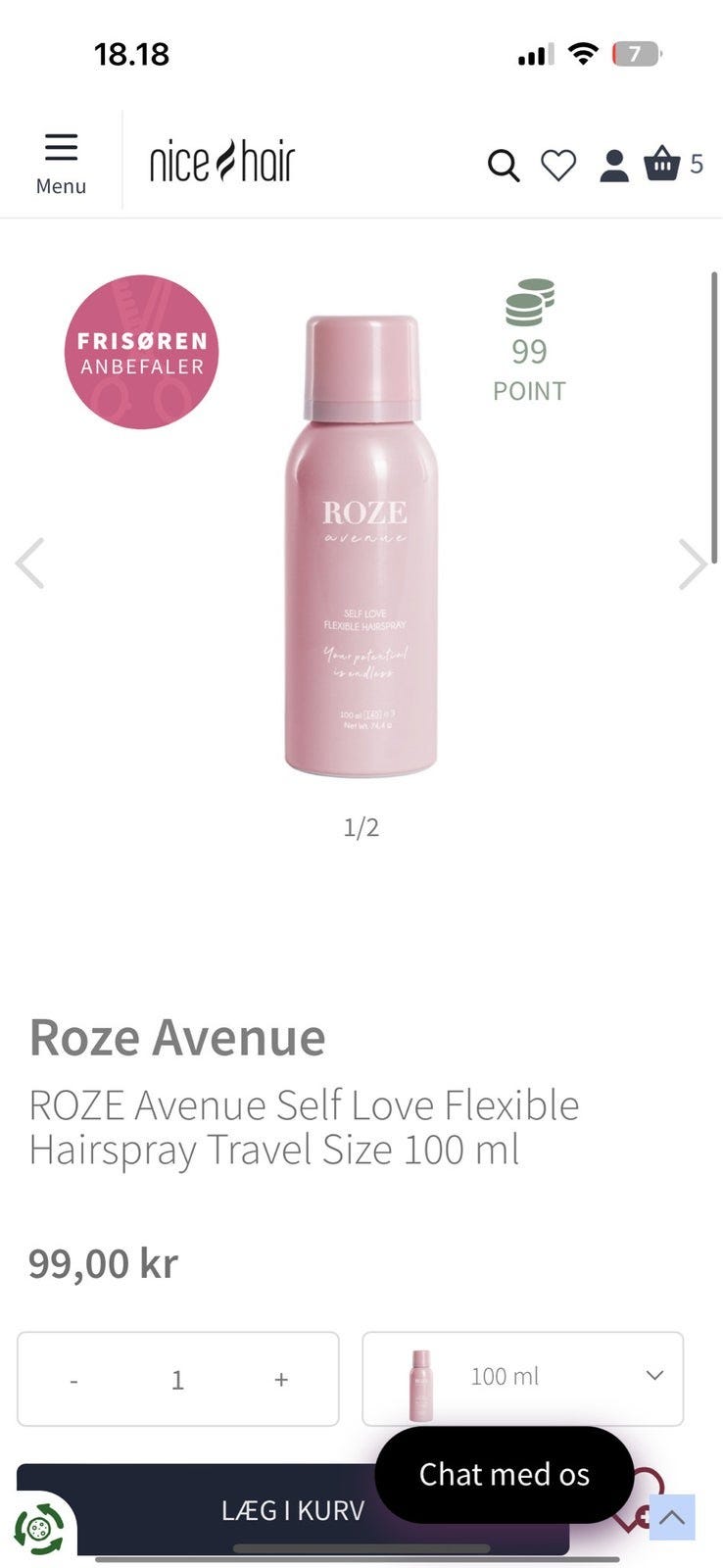Increase quantity with plus button
This screenshot has height=1568, width=723.
281,1380
